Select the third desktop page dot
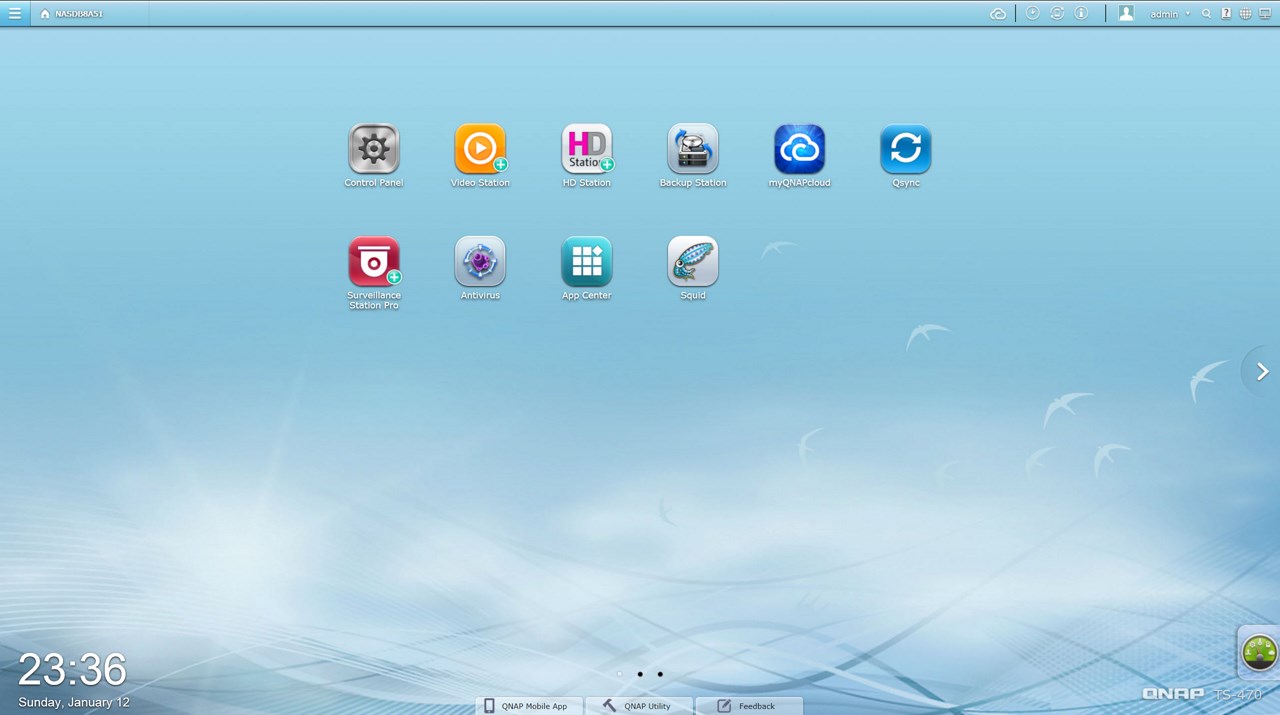 (660, 674)
